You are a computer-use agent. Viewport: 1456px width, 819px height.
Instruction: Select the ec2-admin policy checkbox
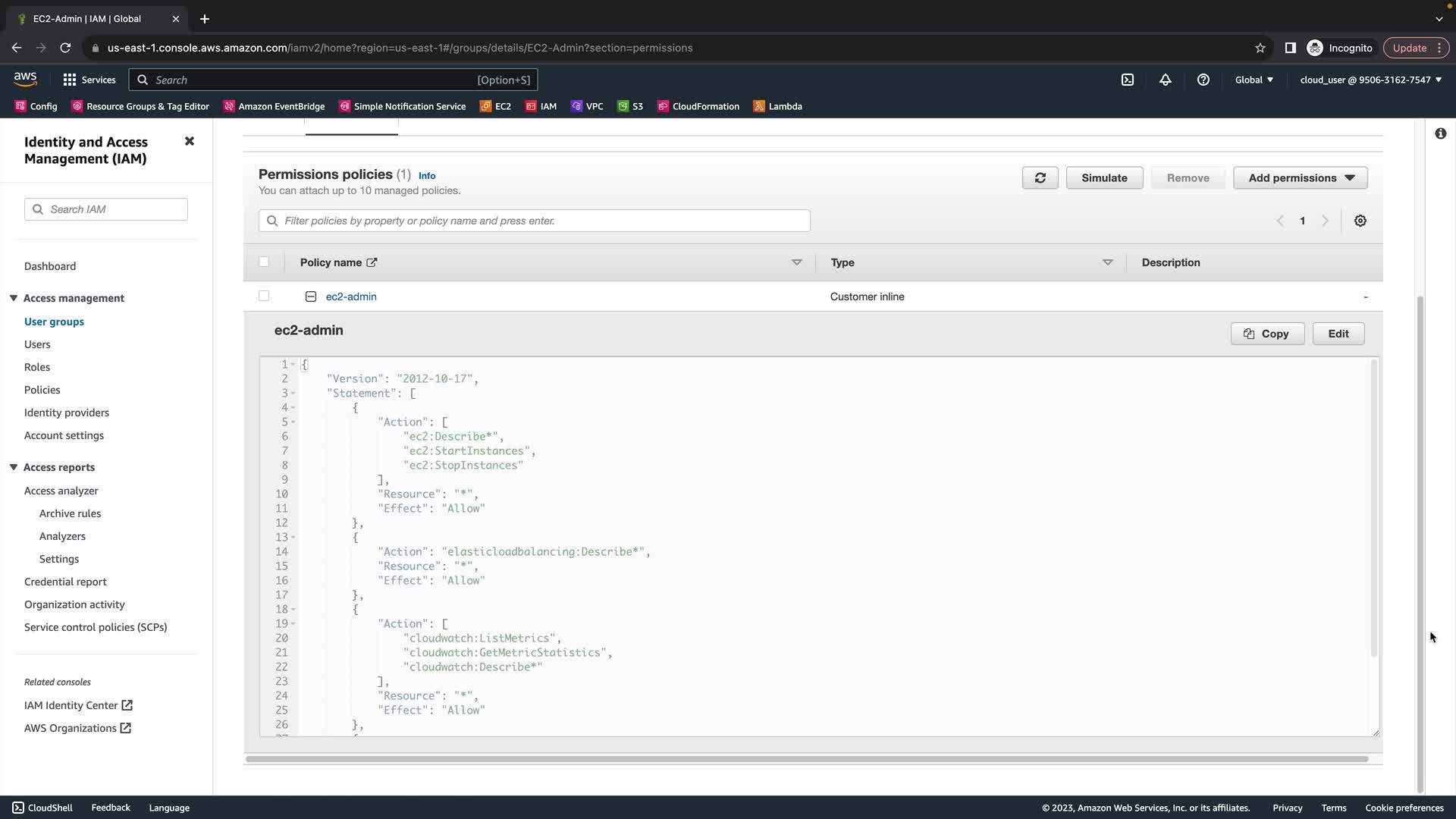coord(264,296)
